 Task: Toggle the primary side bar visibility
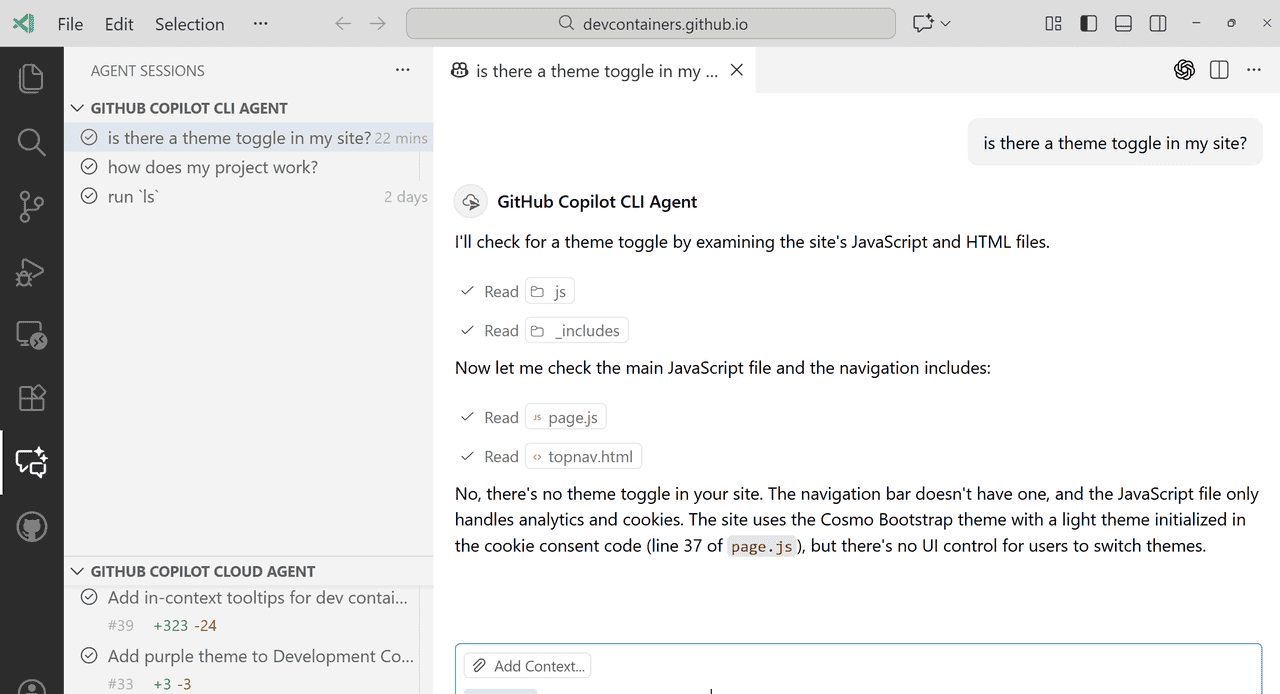pos(1089,24)
